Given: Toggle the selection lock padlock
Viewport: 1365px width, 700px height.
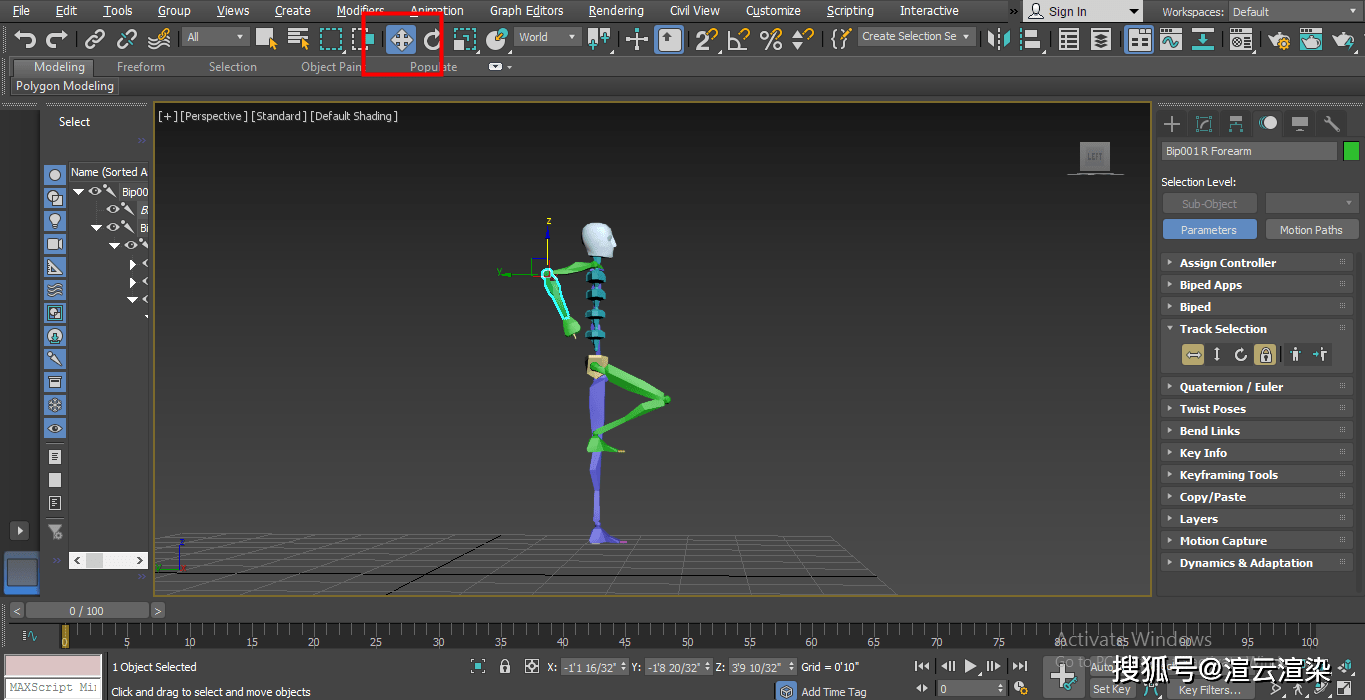Looking at the screenshot, I should tap(504, 667).
